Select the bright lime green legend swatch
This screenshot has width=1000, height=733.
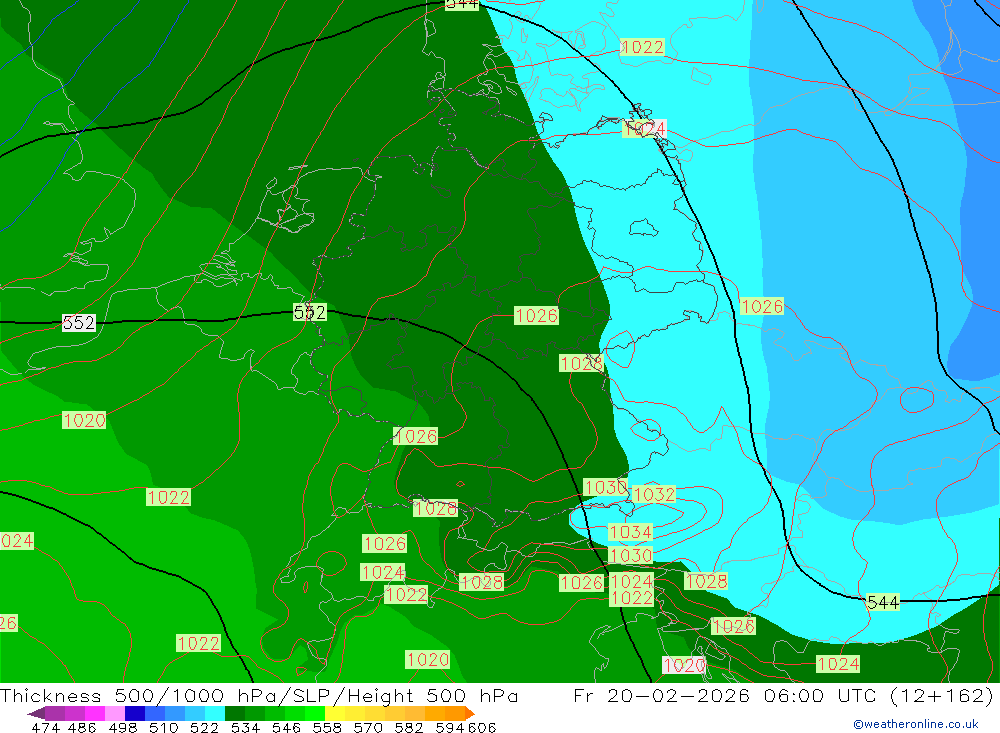tap(315, 713)
